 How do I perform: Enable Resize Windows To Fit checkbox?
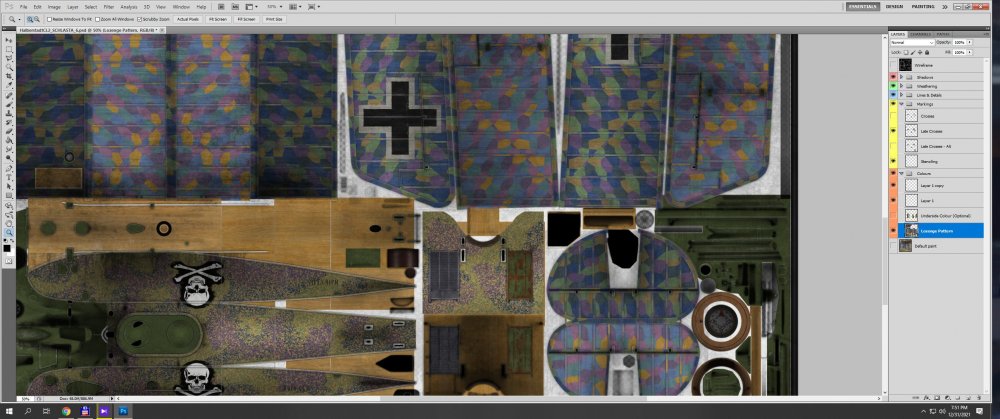tap(50, 19)
